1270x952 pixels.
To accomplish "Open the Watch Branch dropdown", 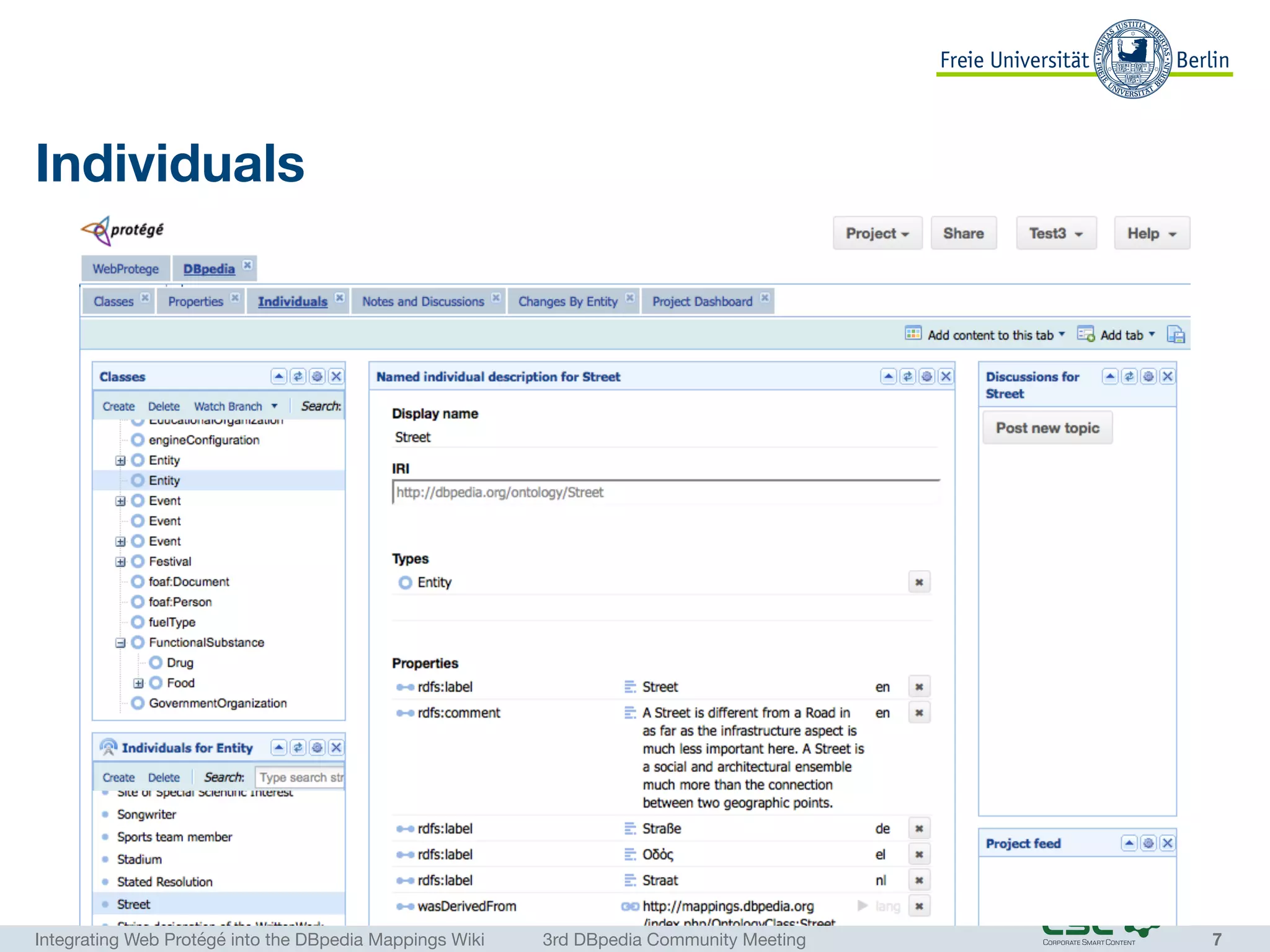I will (x=236, y=406).
